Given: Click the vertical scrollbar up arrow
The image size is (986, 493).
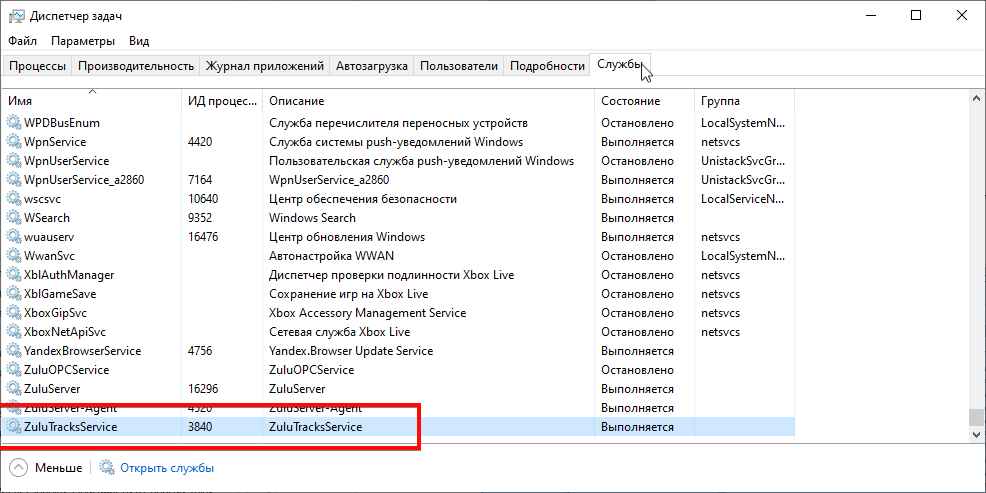Looking at the screenshot, I should pyautogui.click(x=976, y=97).
